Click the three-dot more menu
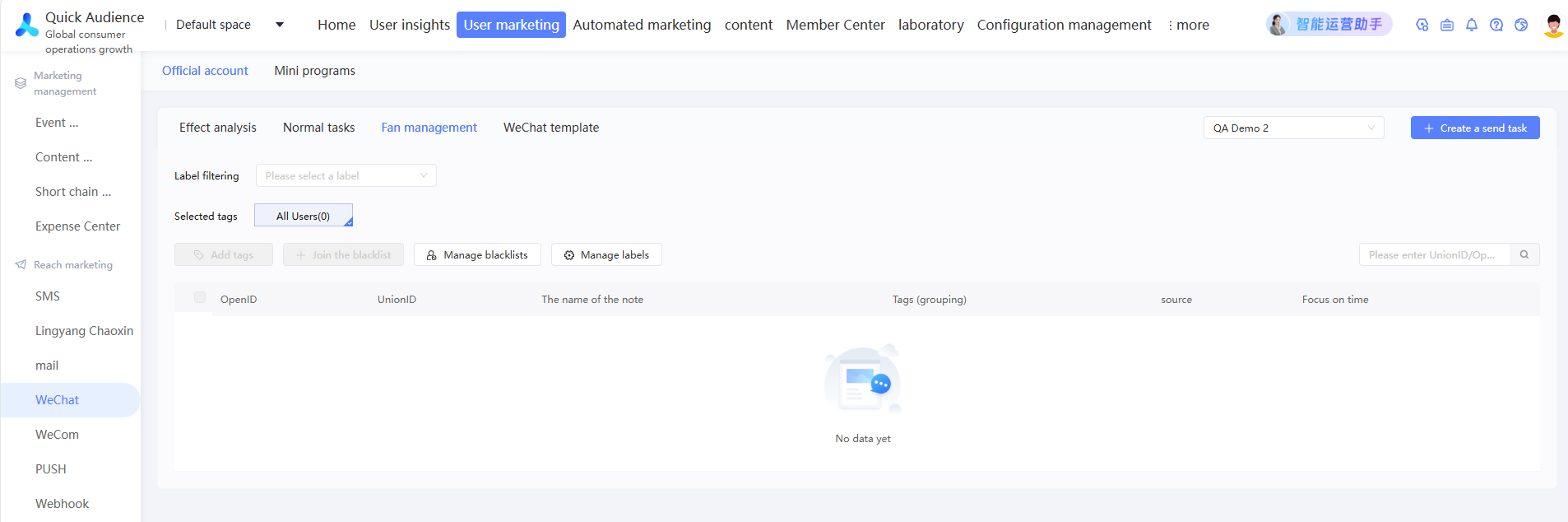Viewport: 1568px width, 522px height. click(1188, 25)
